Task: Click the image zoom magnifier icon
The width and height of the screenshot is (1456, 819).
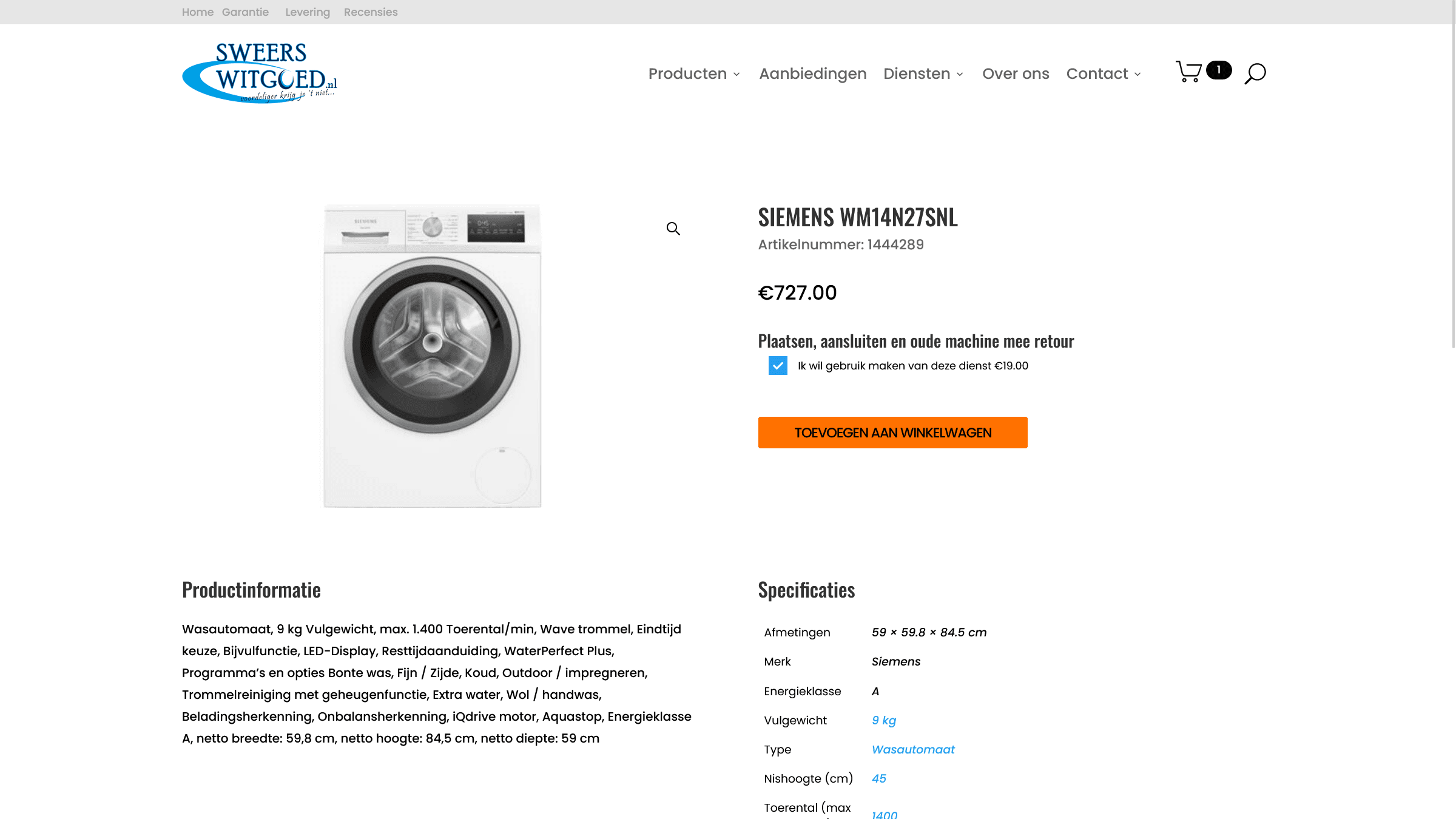Action: click(x=673, y=229)
